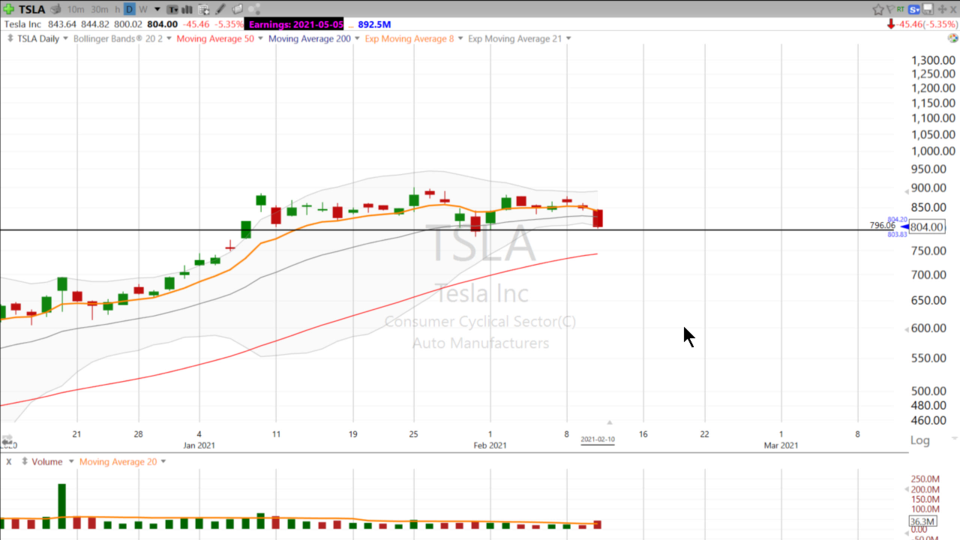Click the small triangle marker above date axis
The height and width of the screenshot is (540, 960).
click(x=609, y=422)
